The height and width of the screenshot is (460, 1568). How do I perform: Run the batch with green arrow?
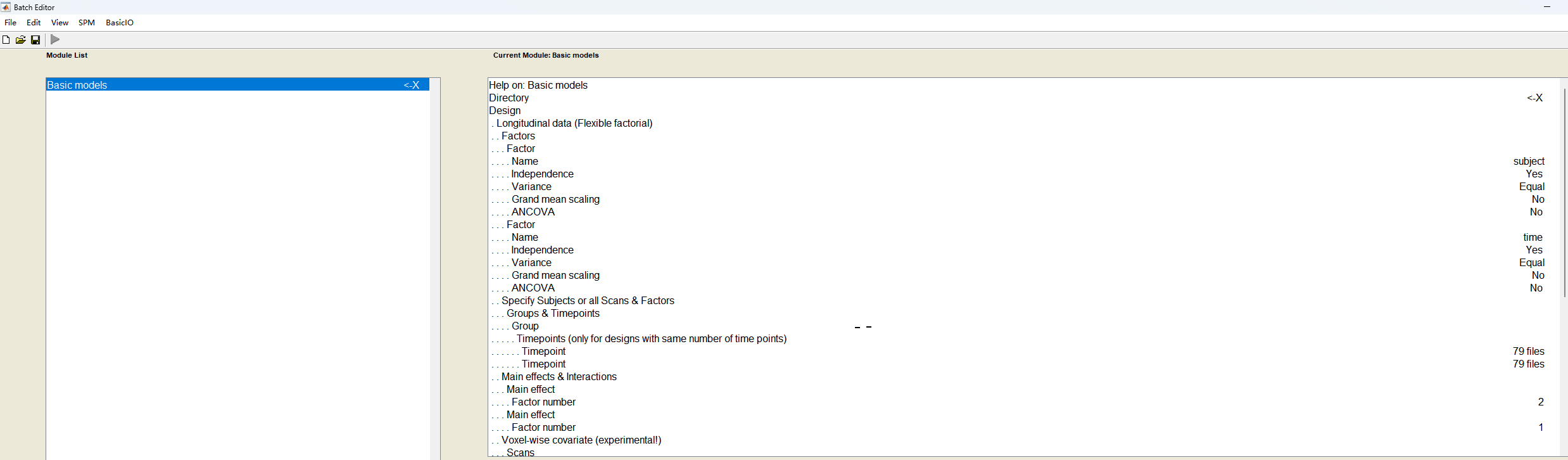[x=55, y=39]
